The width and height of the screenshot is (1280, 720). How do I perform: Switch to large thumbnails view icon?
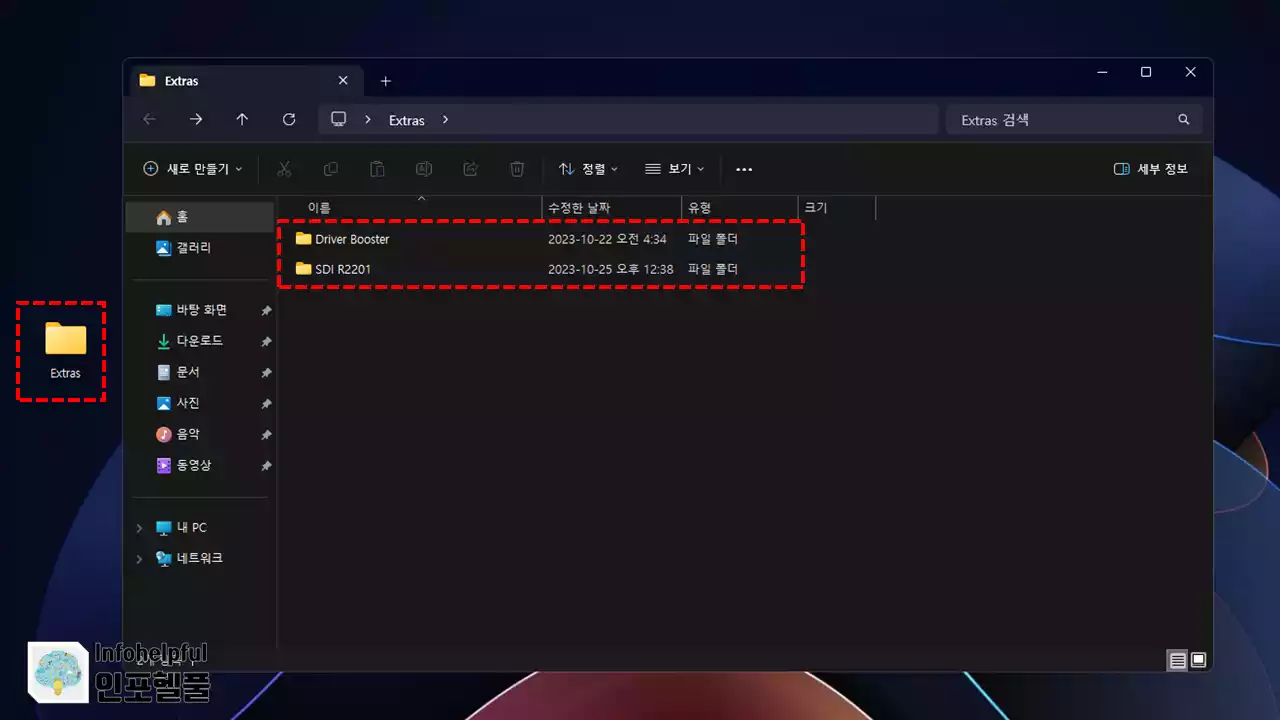click(1198, 660)
